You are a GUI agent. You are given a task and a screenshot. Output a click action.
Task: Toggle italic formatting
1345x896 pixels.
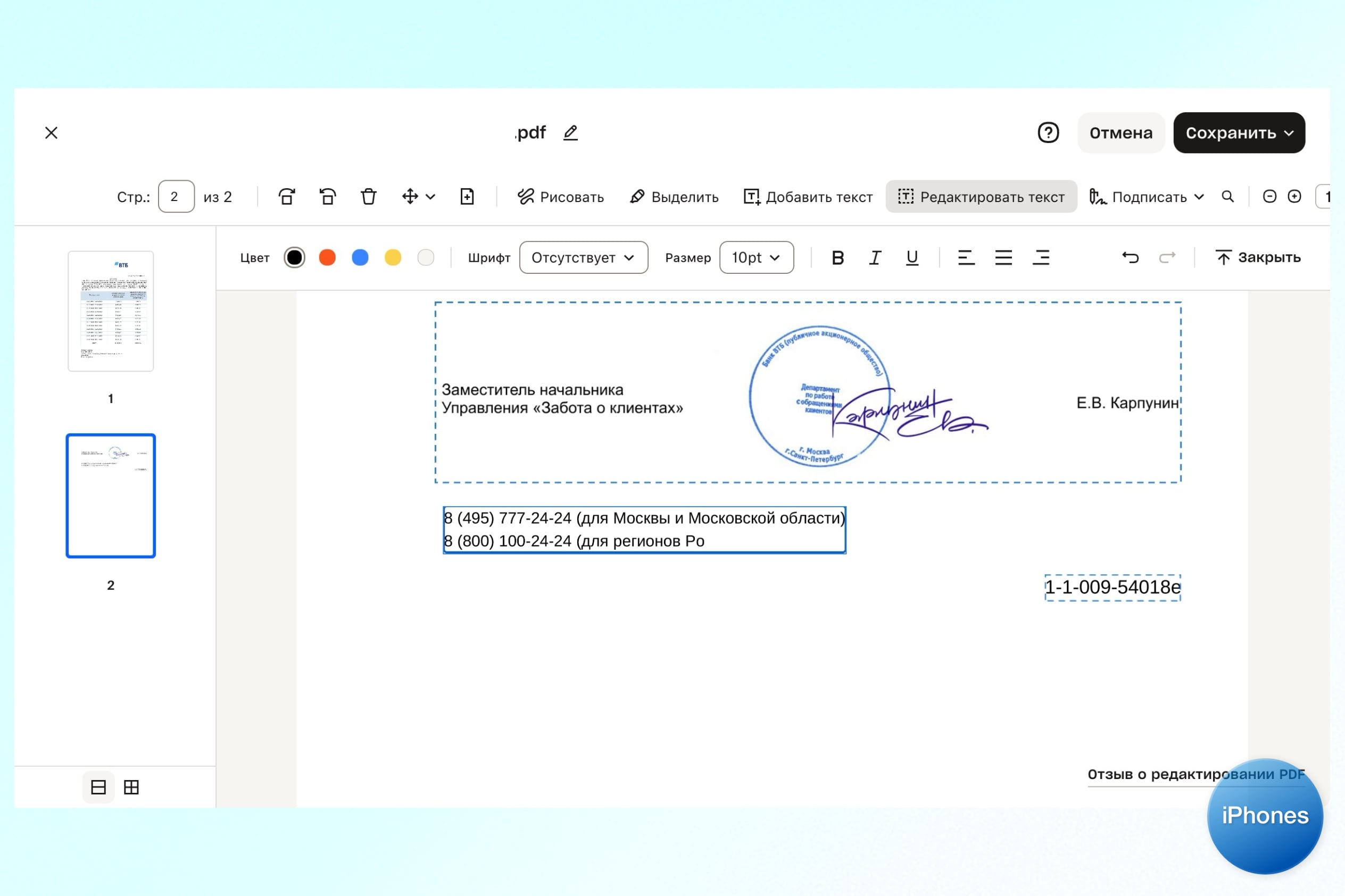coord(875,258)
